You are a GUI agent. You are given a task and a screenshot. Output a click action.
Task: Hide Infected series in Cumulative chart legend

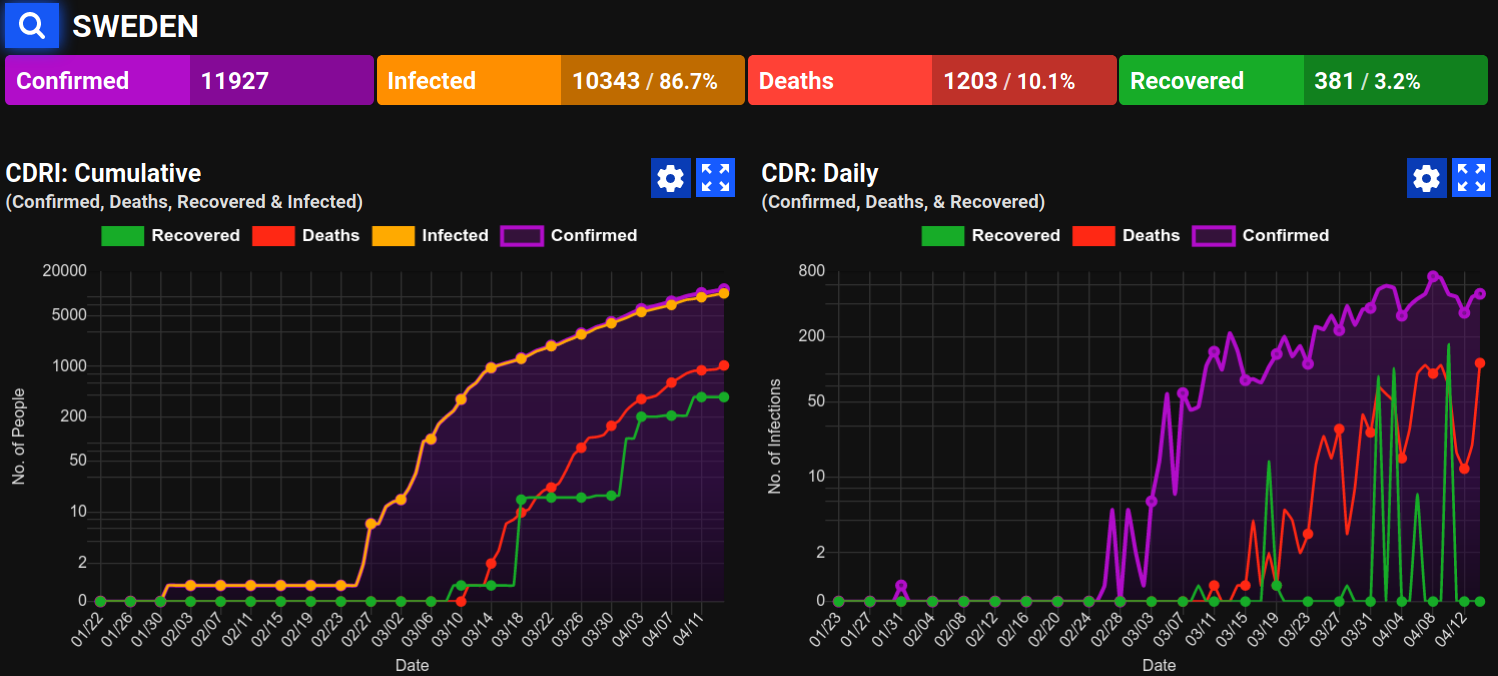point(430,236)
